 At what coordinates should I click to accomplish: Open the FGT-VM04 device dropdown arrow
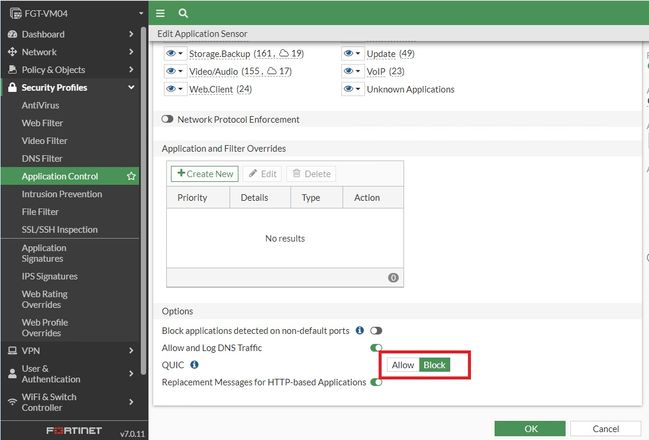tap(141, 13)
